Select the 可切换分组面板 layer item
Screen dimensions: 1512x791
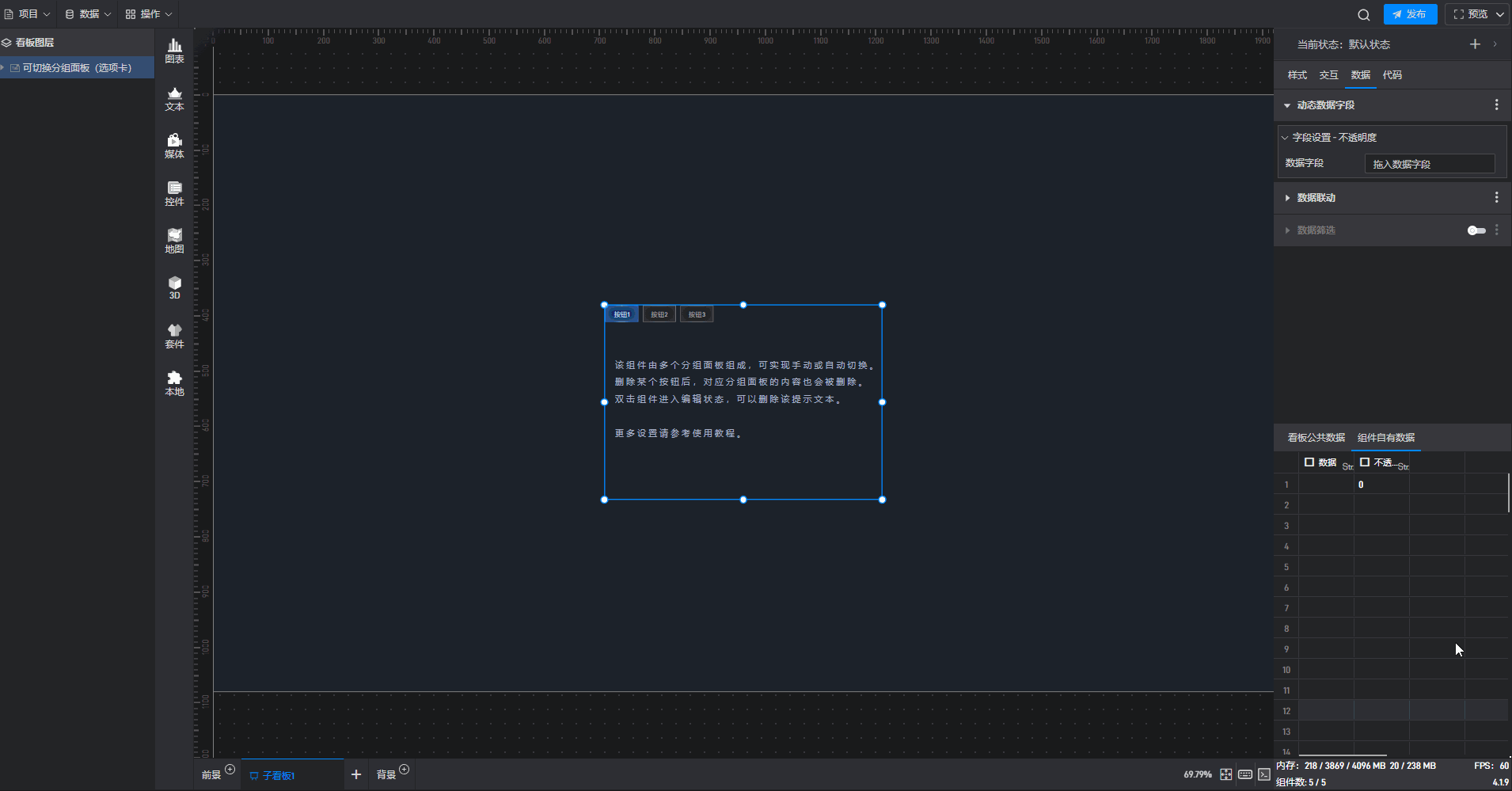pyautogui.click(x=77, y=68)
